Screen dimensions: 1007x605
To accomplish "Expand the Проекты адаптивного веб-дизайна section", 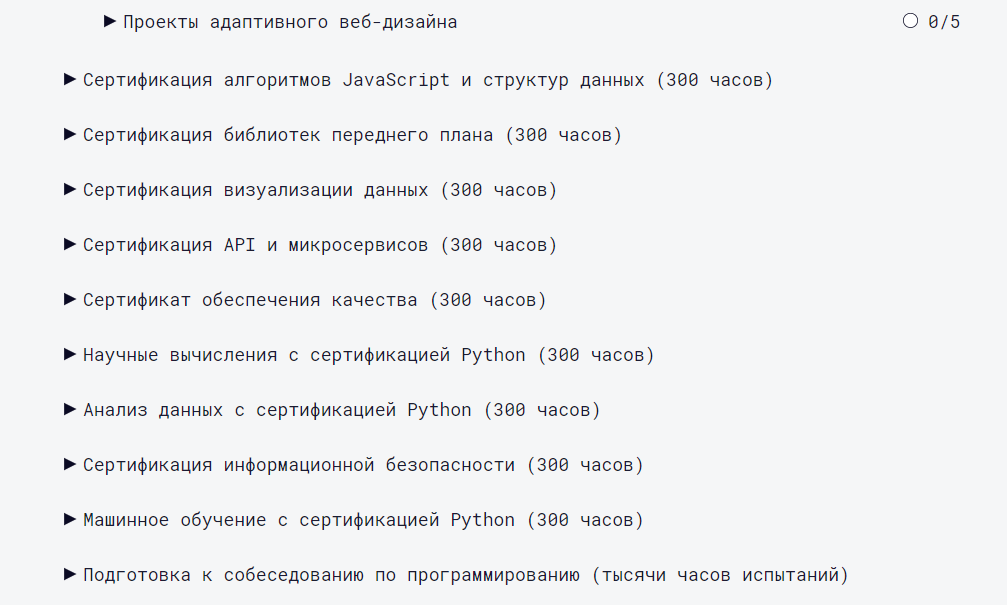I will click(x=106, y=20).
